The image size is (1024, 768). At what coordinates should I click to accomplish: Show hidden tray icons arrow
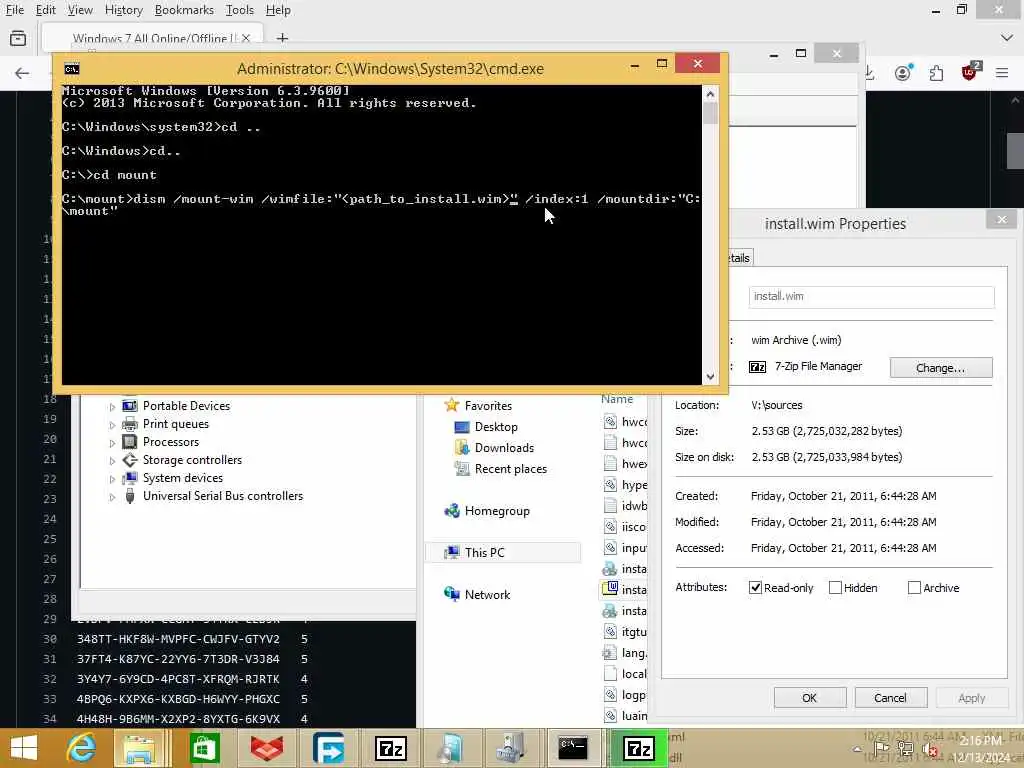pyautogui.click(x=856, y=749)
